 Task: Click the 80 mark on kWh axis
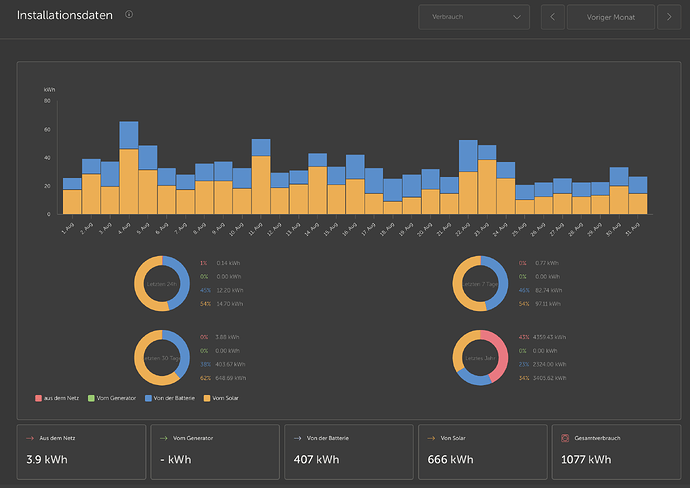47,101
